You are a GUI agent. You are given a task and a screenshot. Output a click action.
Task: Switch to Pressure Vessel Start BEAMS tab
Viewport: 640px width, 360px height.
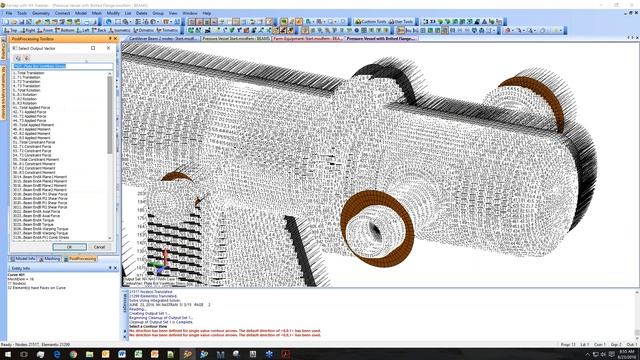tap(236, 38)
